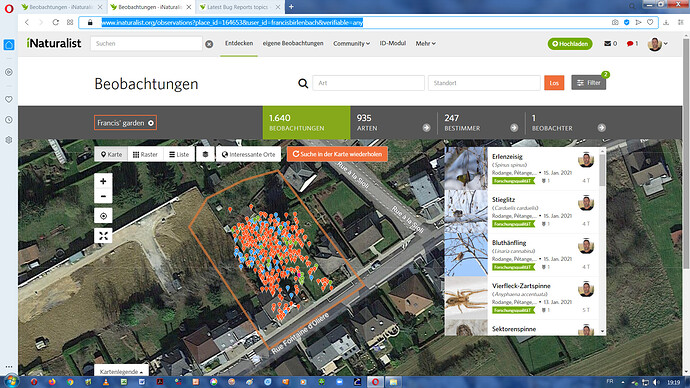
Task: Open the eigene Beobachtungen tab
Action: 293,43
